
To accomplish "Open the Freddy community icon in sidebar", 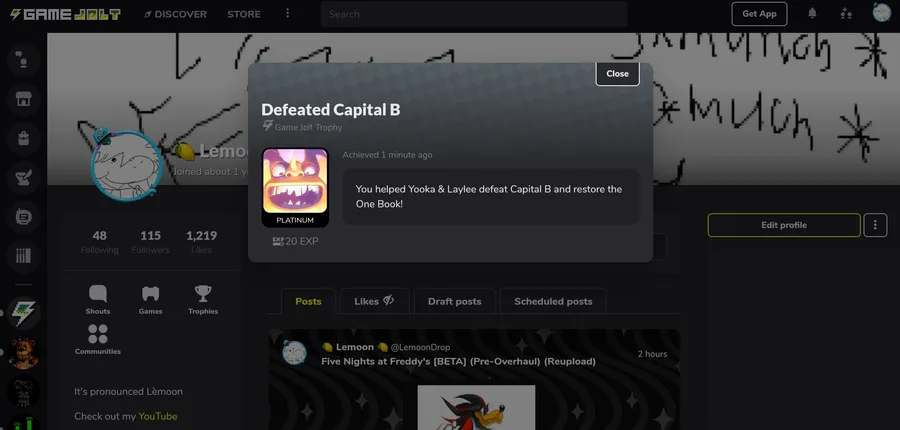I will pyautogui.click(x=24, y=352).
